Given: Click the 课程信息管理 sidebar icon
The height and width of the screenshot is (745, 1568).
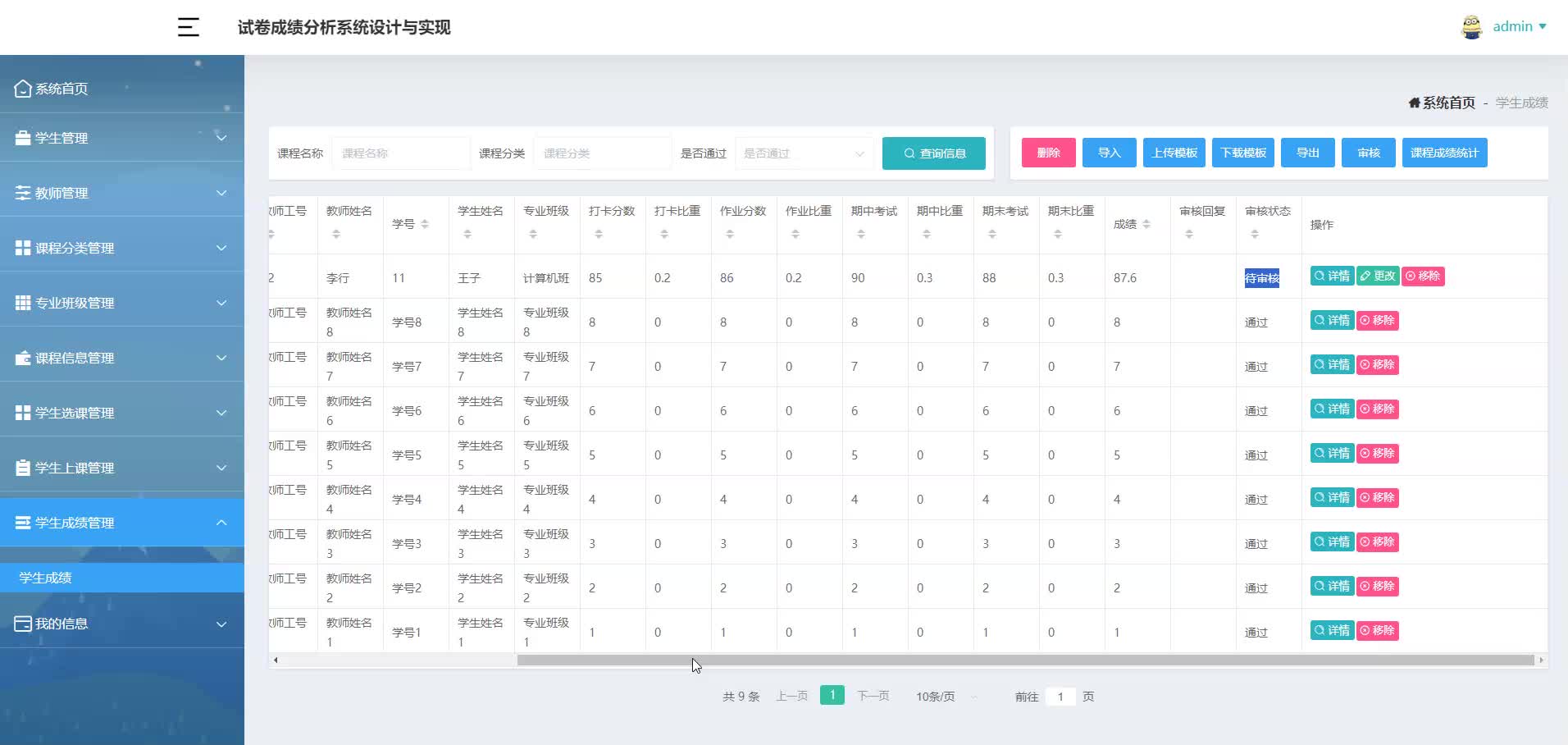Looking at the screenshot, I should pos(22,357).
